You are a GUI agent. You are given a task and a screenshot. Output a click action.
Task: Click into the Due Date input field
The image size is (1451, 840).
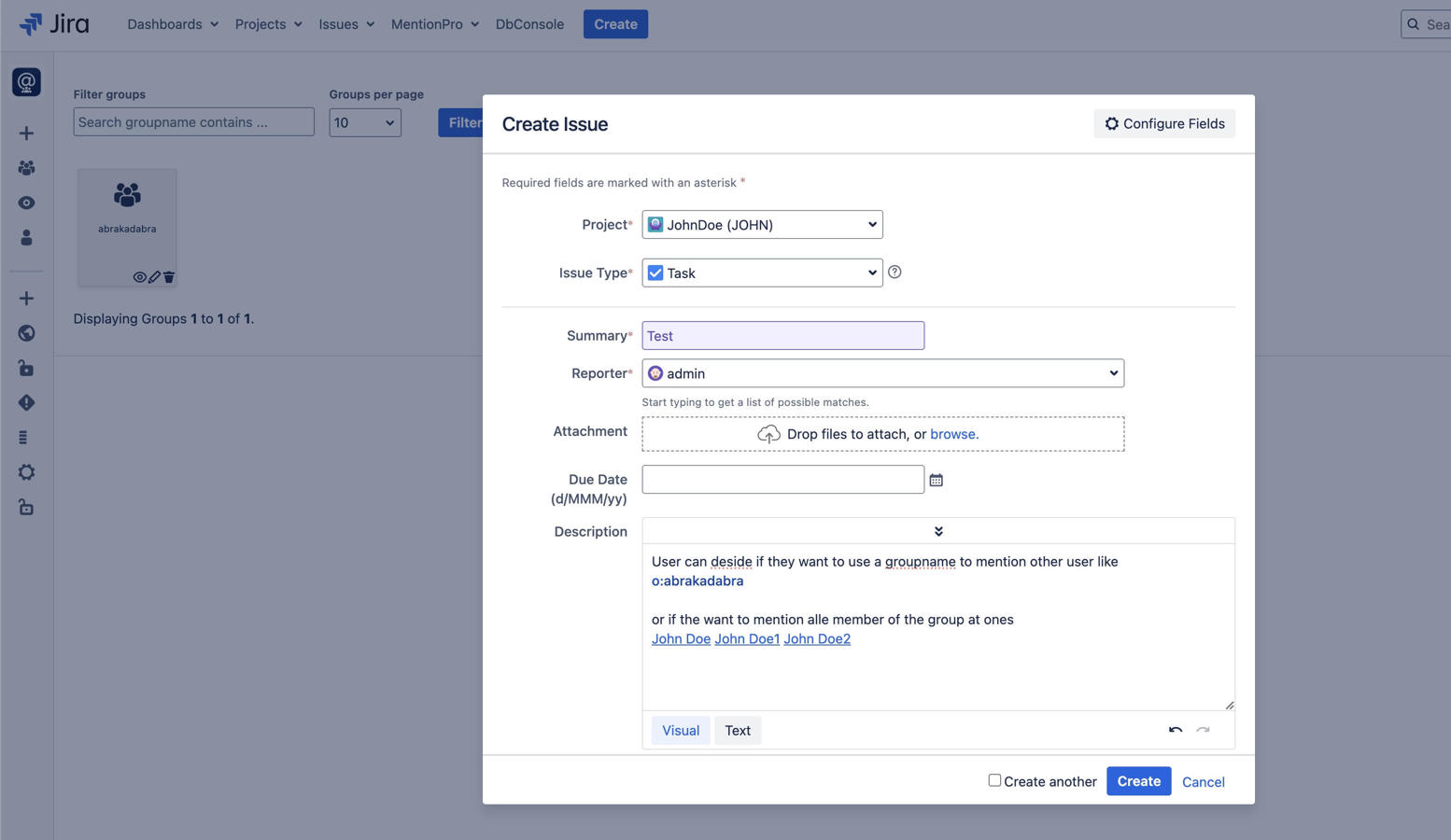coord(782,480)
